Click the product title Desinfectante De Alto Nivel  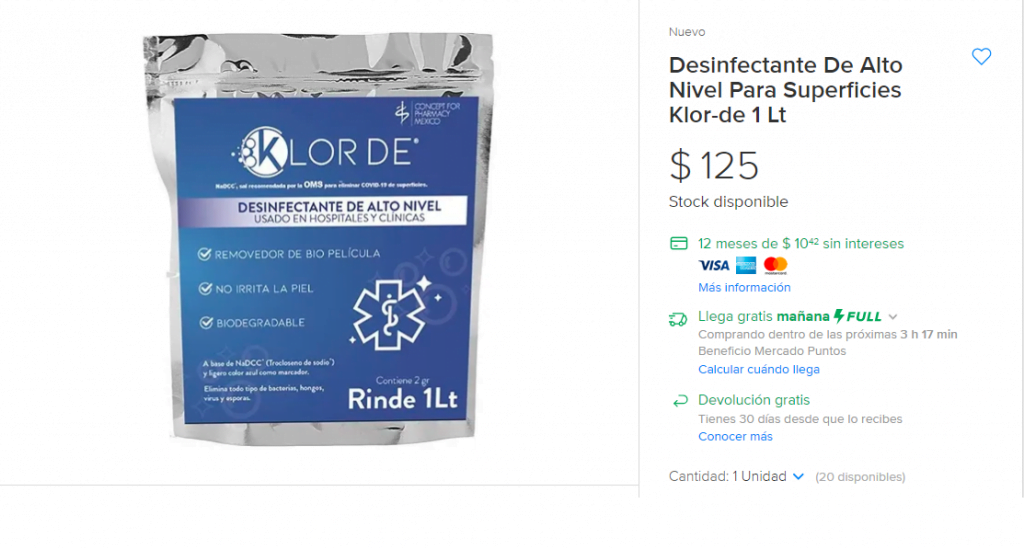786,90
